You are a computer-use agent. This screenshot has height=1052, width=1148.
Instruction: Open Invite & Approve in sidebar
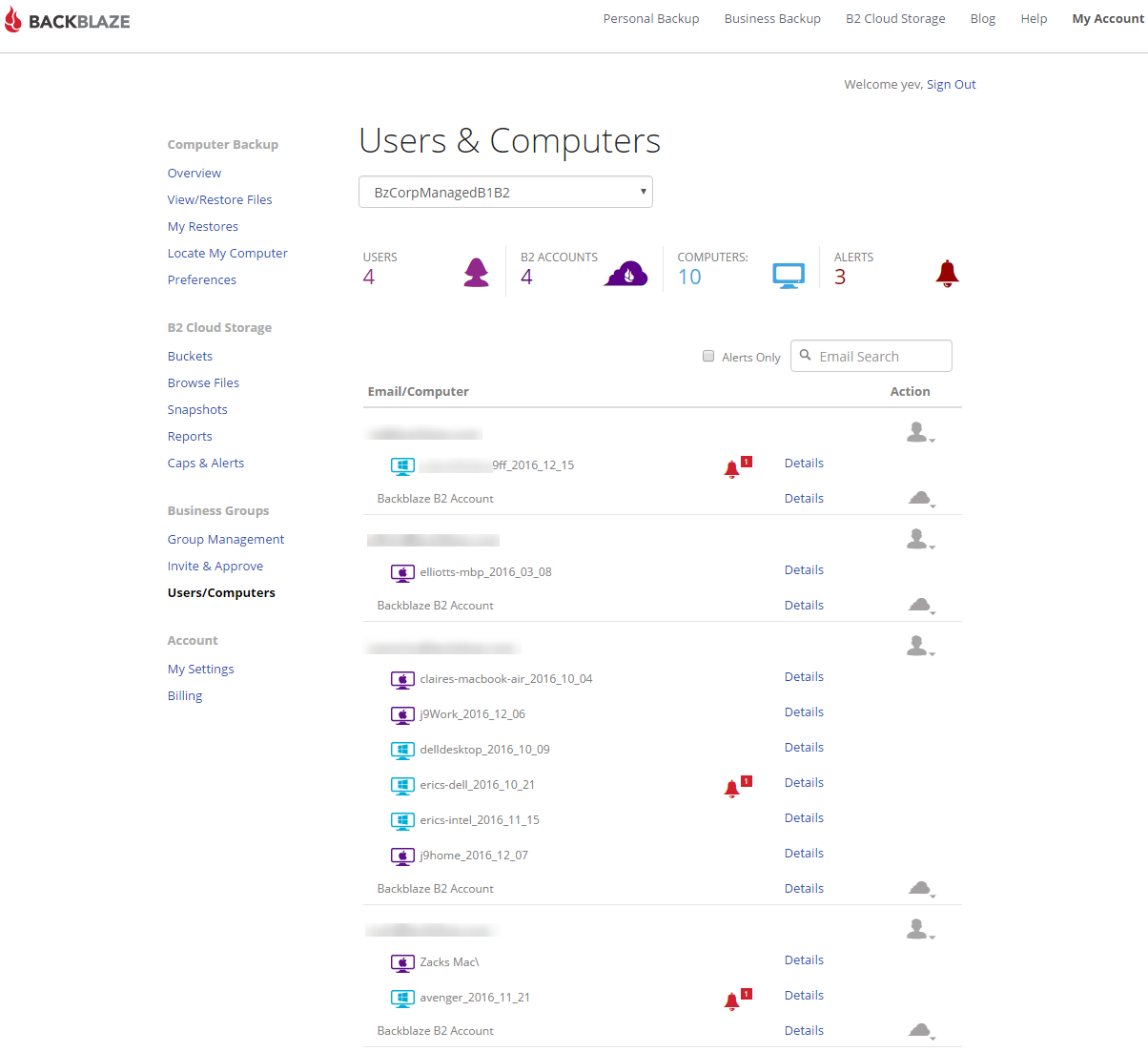(215, 567)
